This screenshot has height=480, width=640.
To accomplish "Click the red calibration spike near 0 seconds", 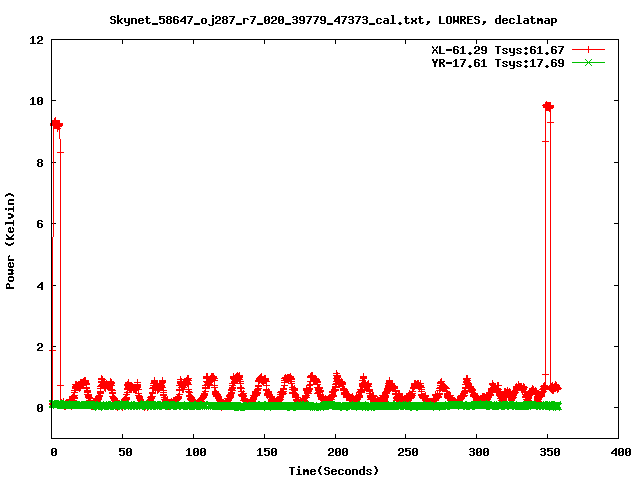I will [56, 261].
